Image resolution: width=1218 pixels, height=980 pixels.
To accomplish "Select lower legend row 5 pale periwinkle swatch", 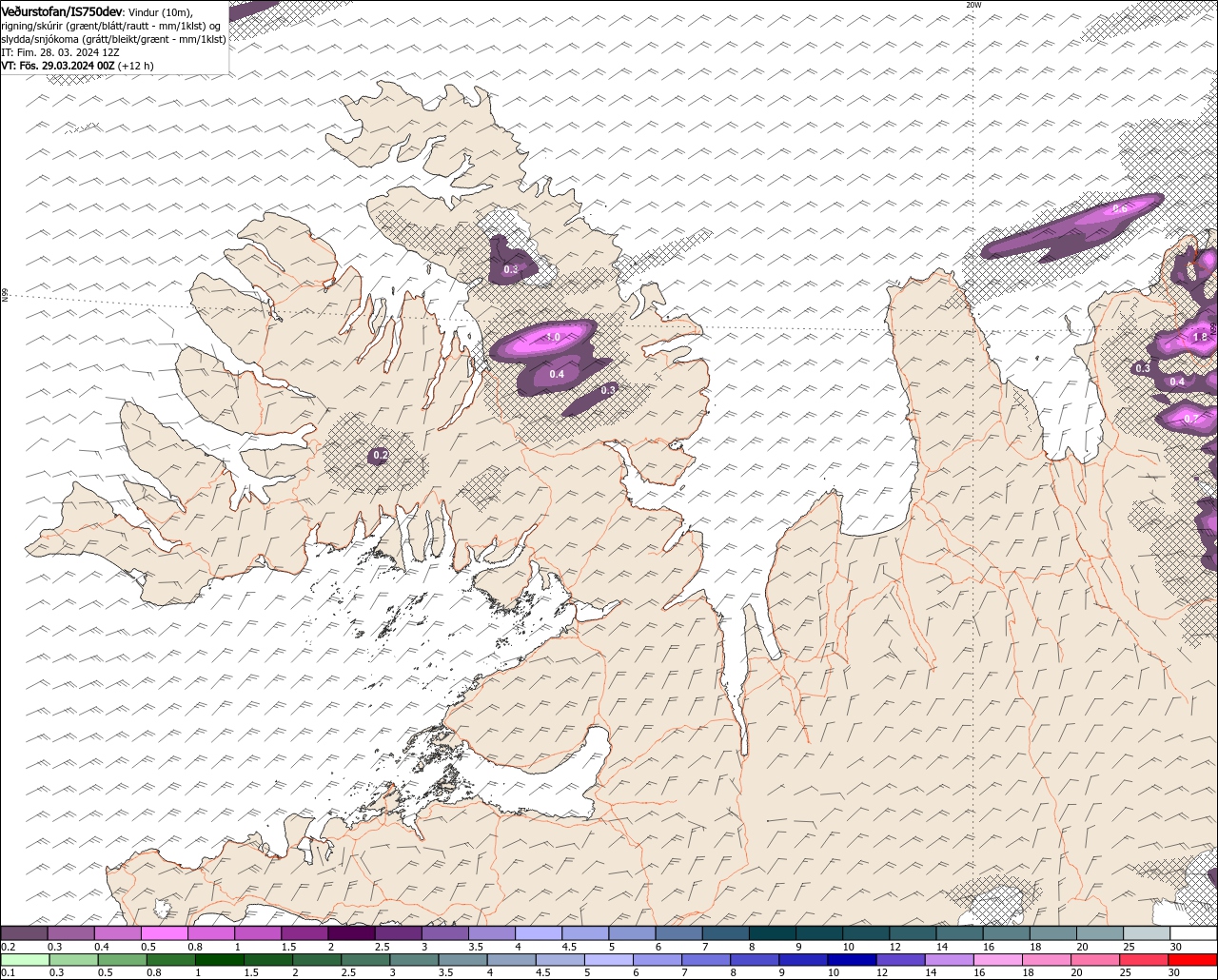I will pyautogui.click(x=610, y=960).
